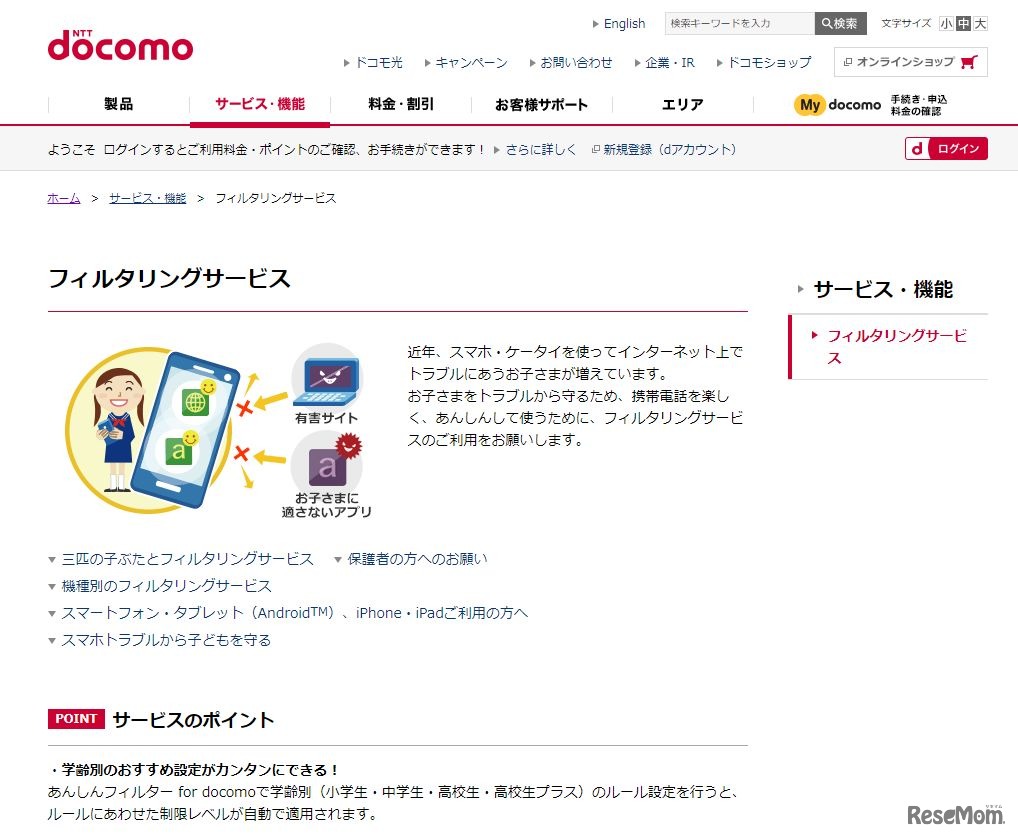1018x838 pixels.
Task: Click the red d ログイン button
Action: click(x=946, y=149)
